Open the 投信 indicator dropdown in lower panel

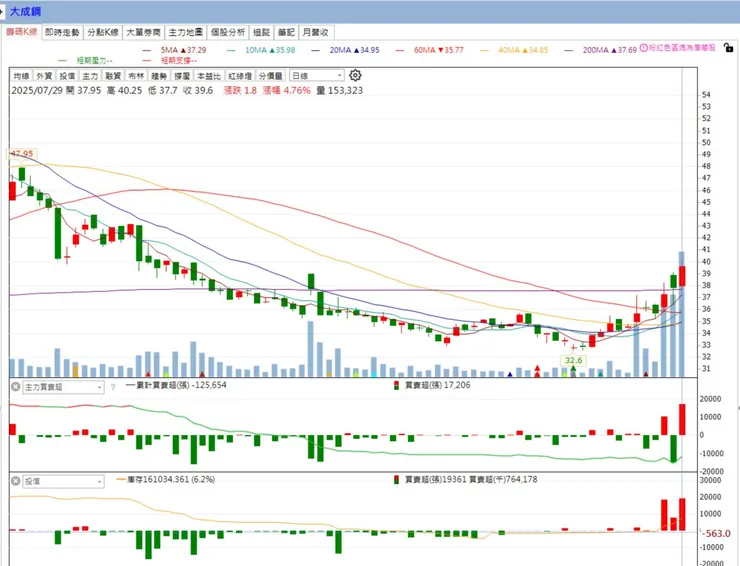[x=63, y=482]
